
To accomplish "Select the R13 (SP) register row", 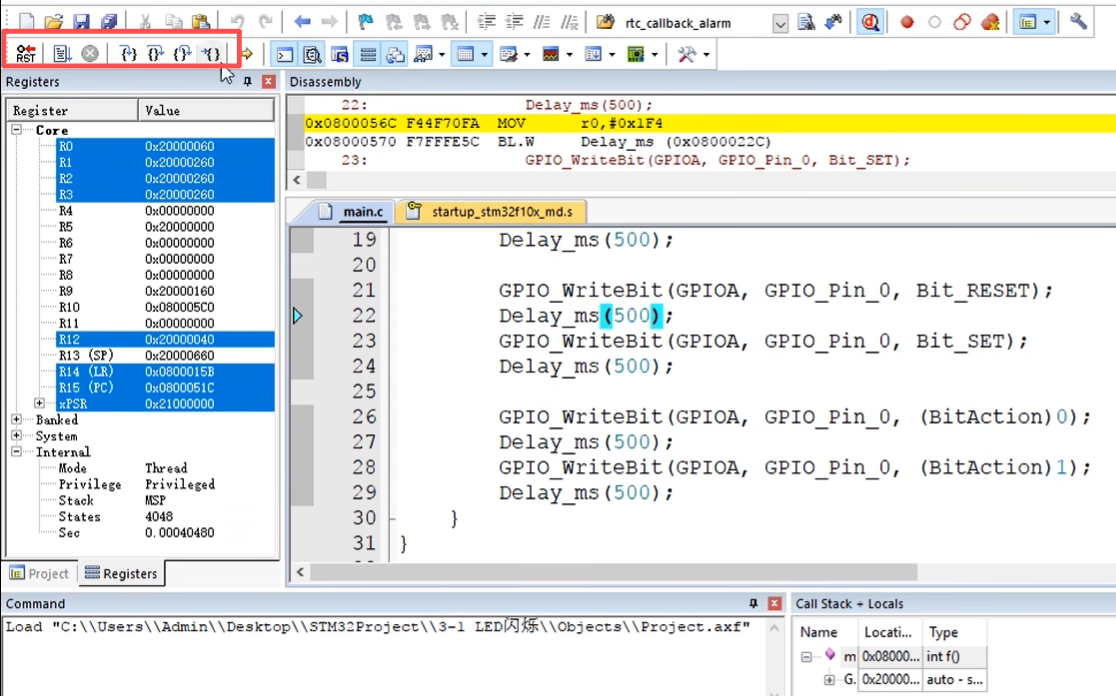I will pyautogui.click(x=165, y=355).
